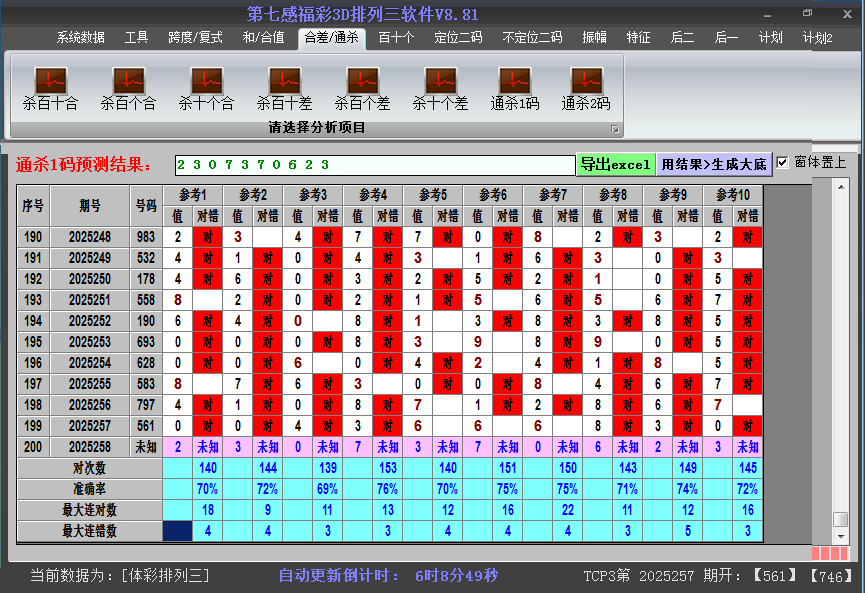Open the 杀十个合 analysis icon

pyautogui.click(x=207, y=88)
